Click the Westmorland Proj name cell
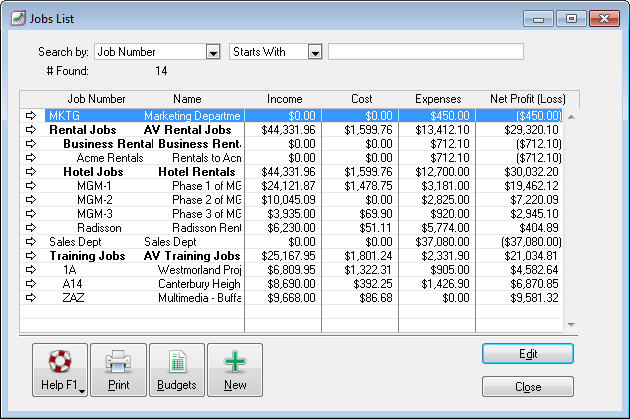Image resolution: width=630 pixels, height=419 pixels. click(x=199, y=270)
